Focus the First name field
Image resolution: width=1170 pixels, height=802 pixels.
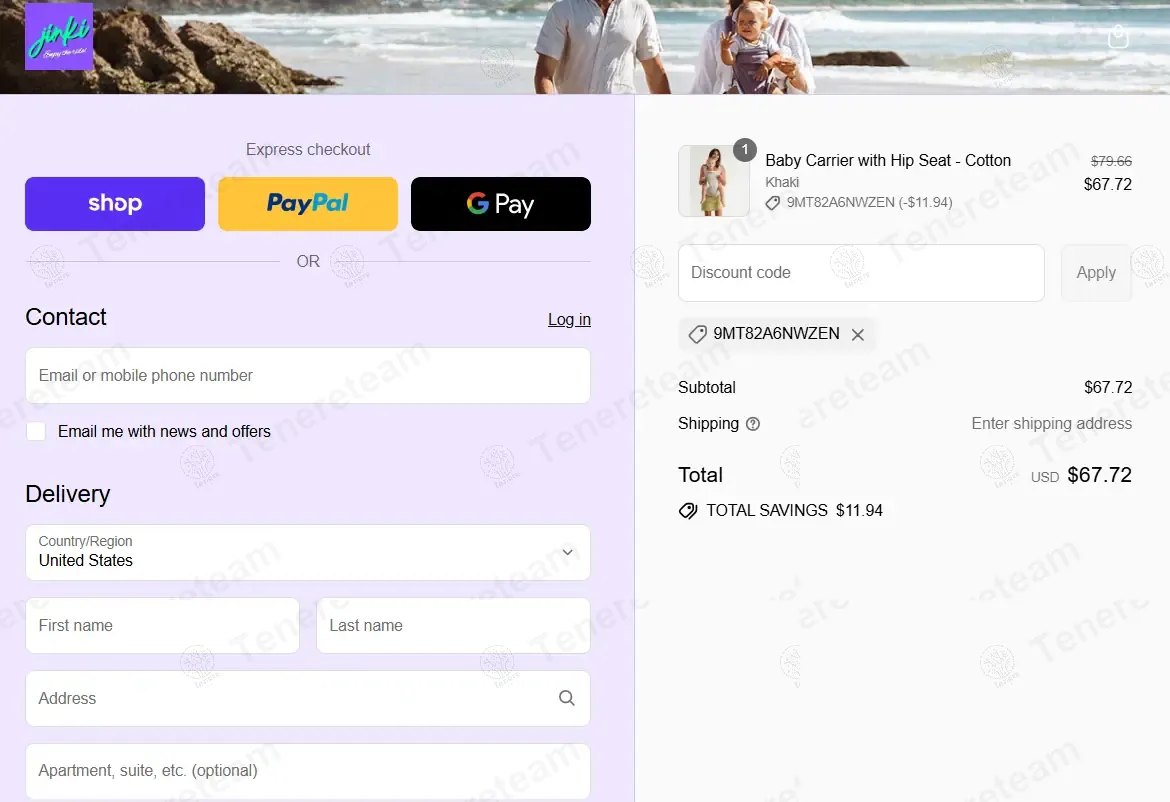click(163, 625)
